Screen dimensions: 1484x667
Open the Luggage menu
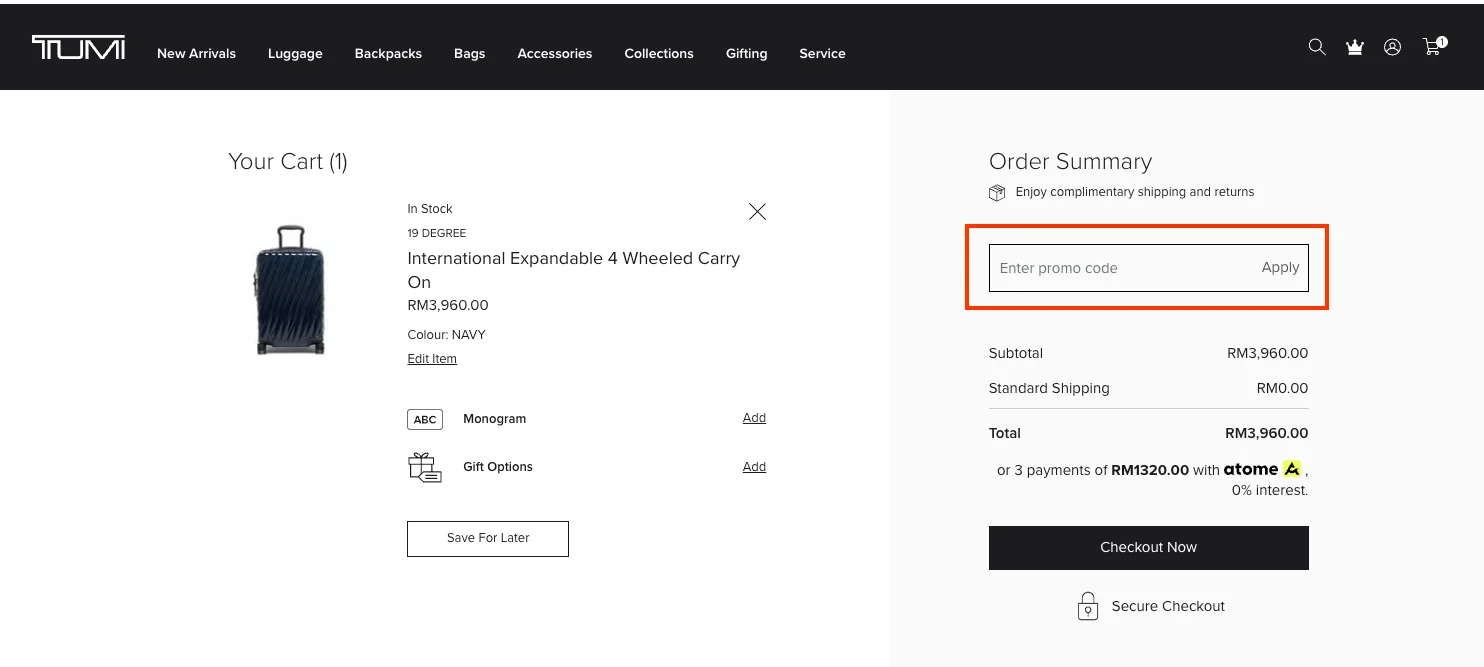coord(295,53)
